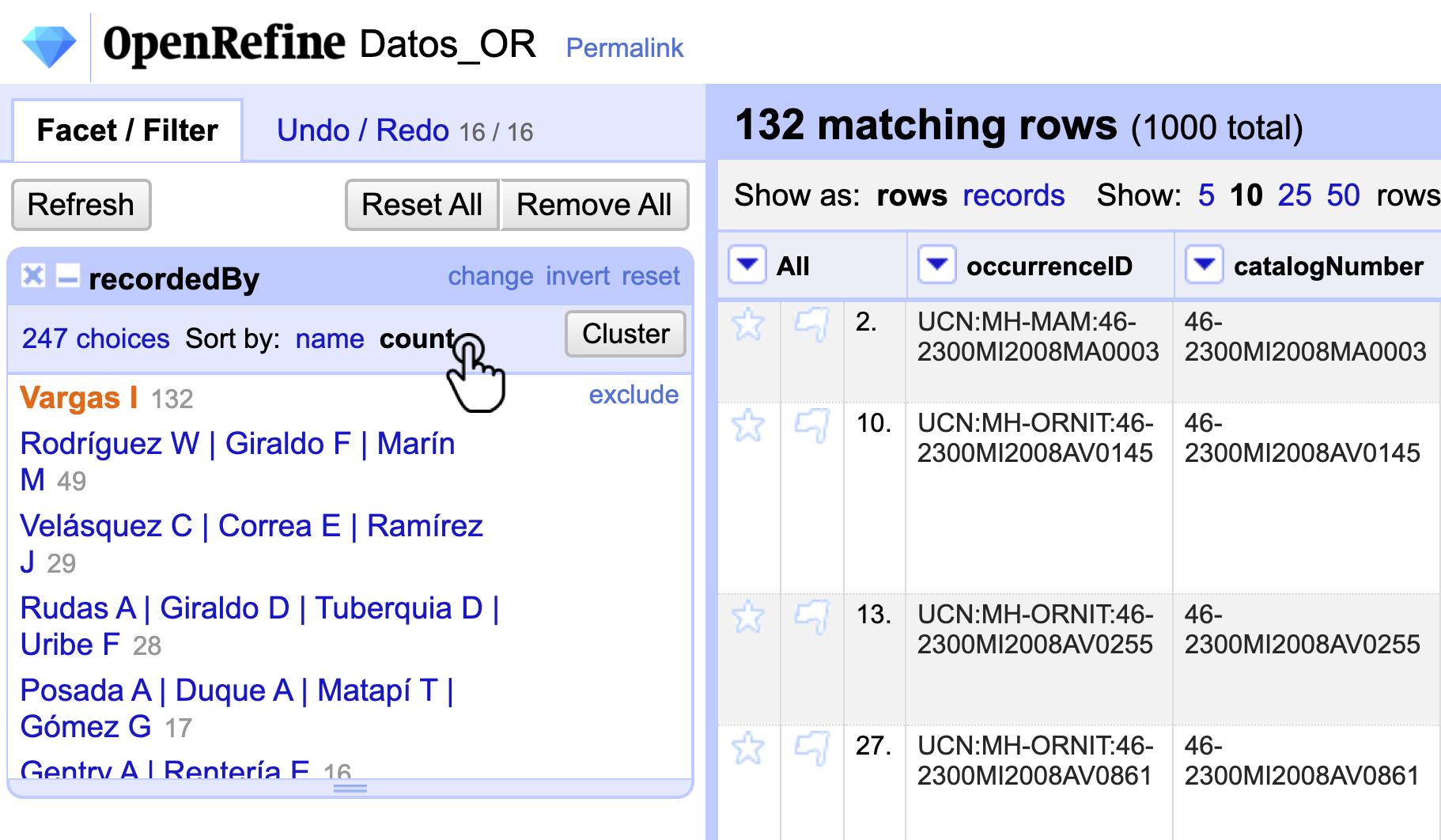The width and height of the screenshot is (1441, 840).
Task: Open the All column dropdown menu
Action: [747, 264]
